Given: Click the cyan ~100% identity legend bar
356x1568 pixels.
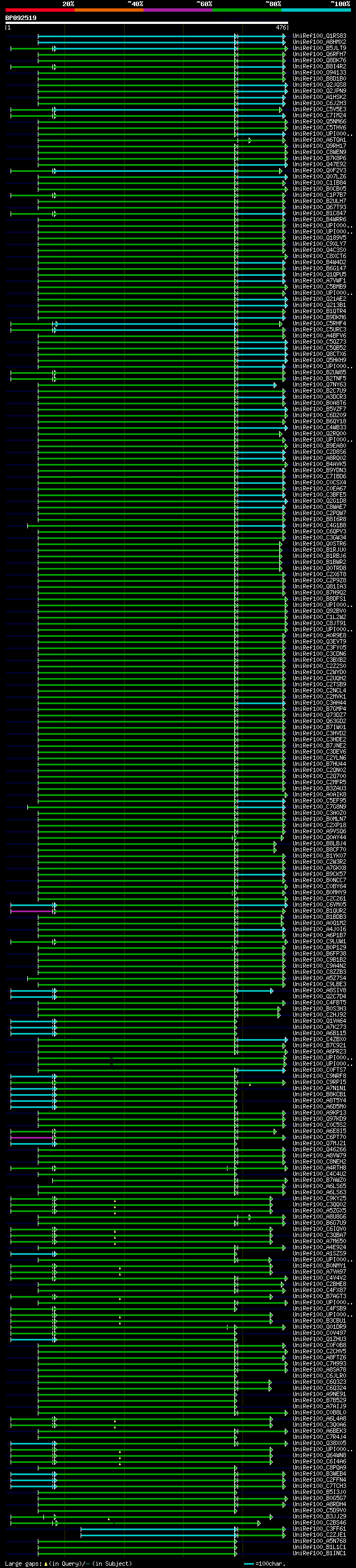Looking at the screenshot, I should 316,10.
